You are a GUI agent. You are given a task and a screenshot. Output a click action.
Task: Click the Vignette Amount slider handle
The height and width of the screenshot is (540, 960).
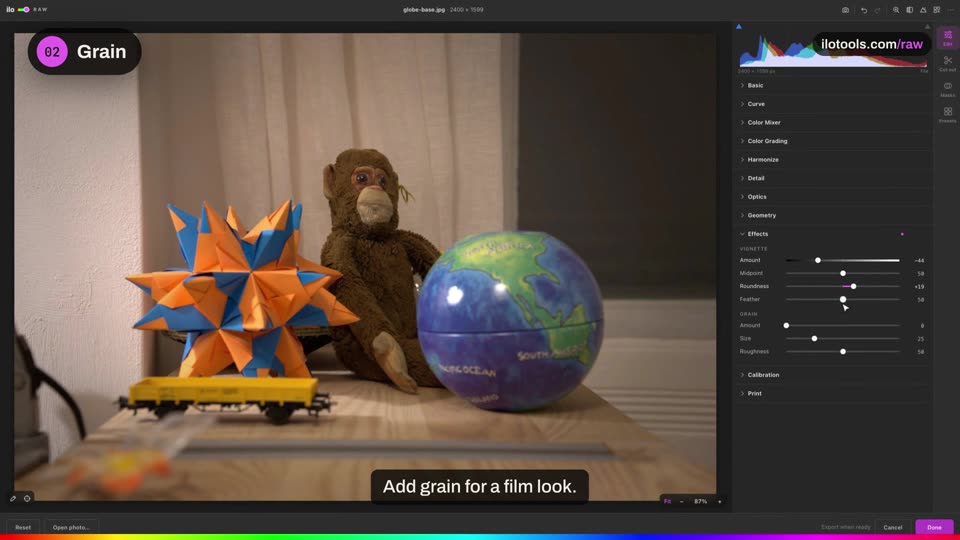[818, 260]
